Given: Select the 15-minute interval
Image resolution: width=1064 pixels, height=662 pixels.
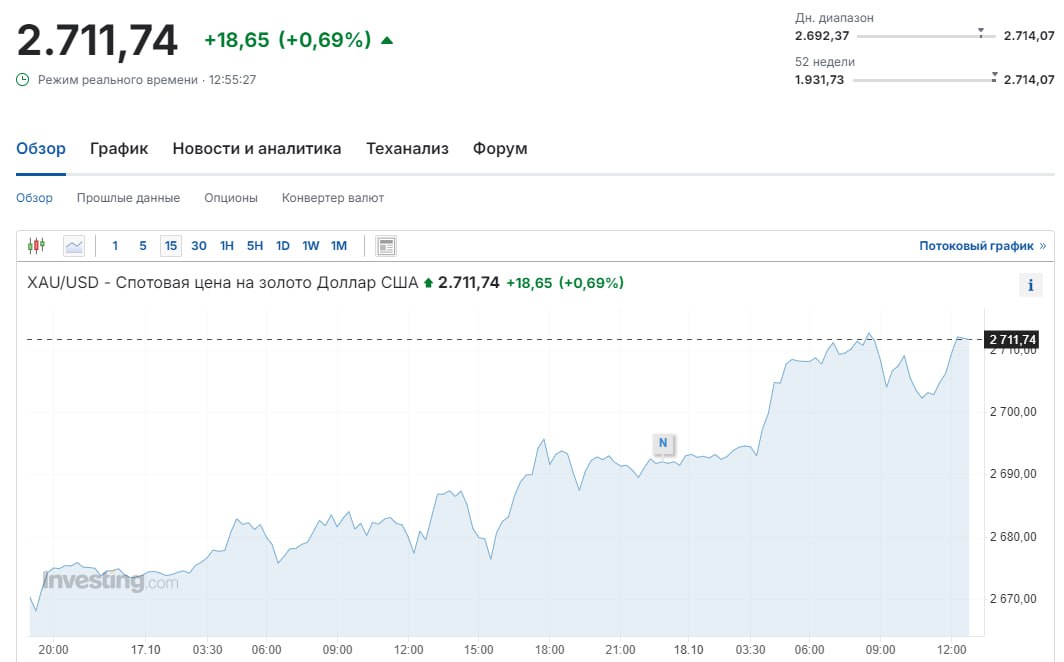Looking at the screenshot, I should point(171,246).
